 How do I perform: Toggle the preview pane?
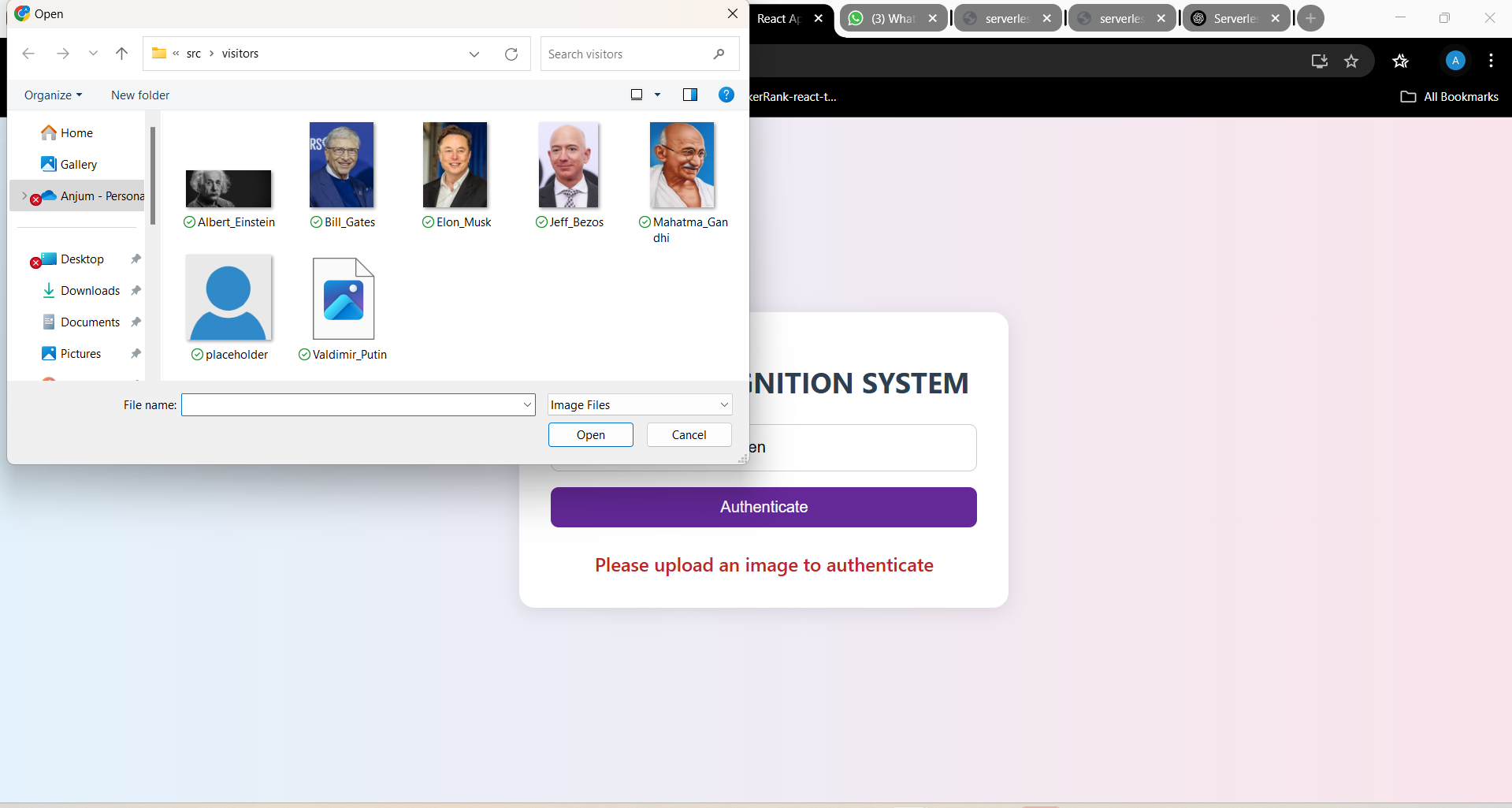(690, 95)
